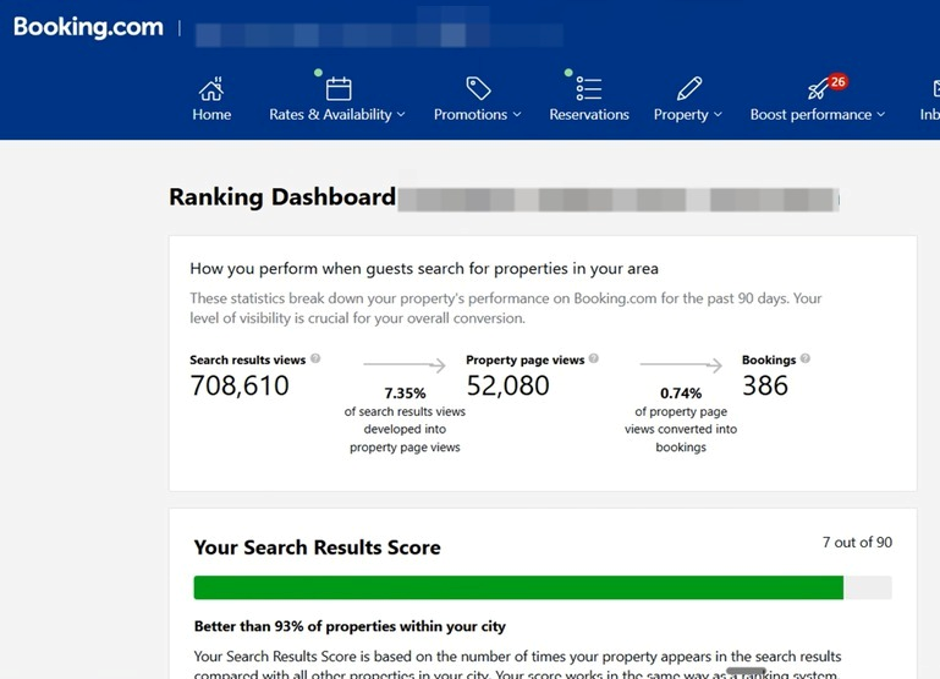Click the 0.74% conversion percentage

(x=681, y=393)
